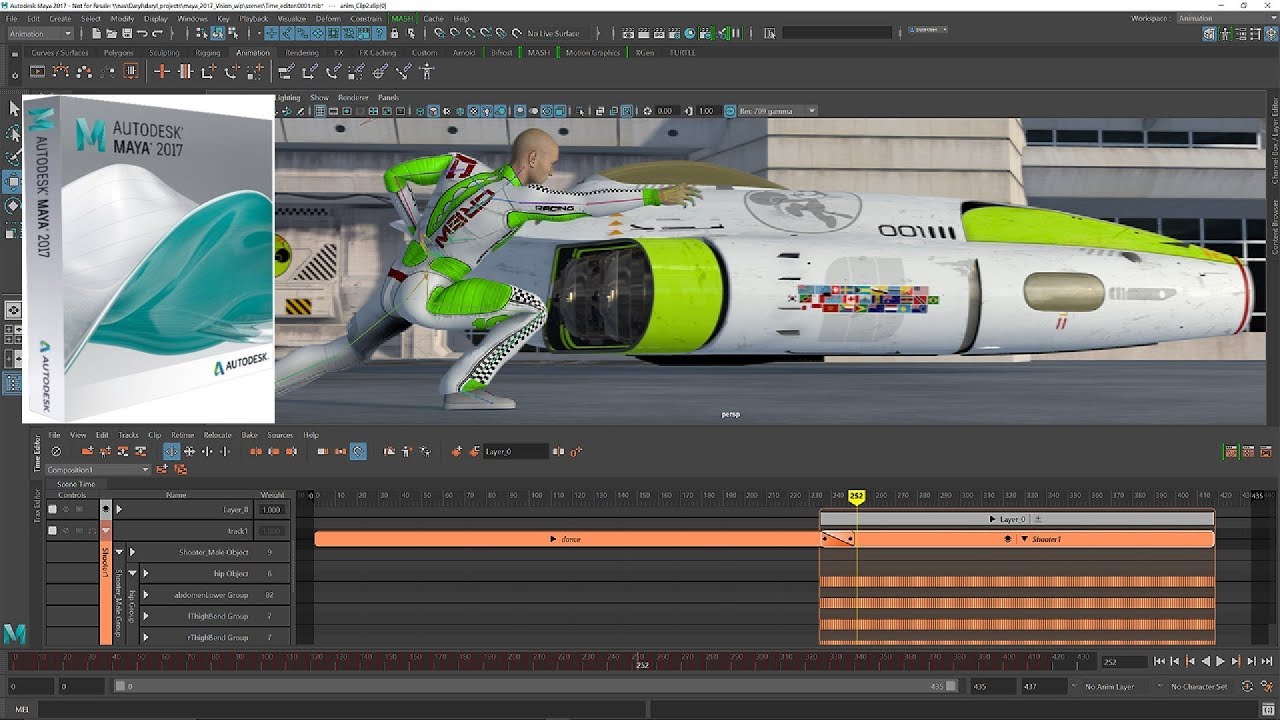The image size is (1280, 720).
Task: Open the Rec 709 gamma dropdown
Action: pos(777,111)
